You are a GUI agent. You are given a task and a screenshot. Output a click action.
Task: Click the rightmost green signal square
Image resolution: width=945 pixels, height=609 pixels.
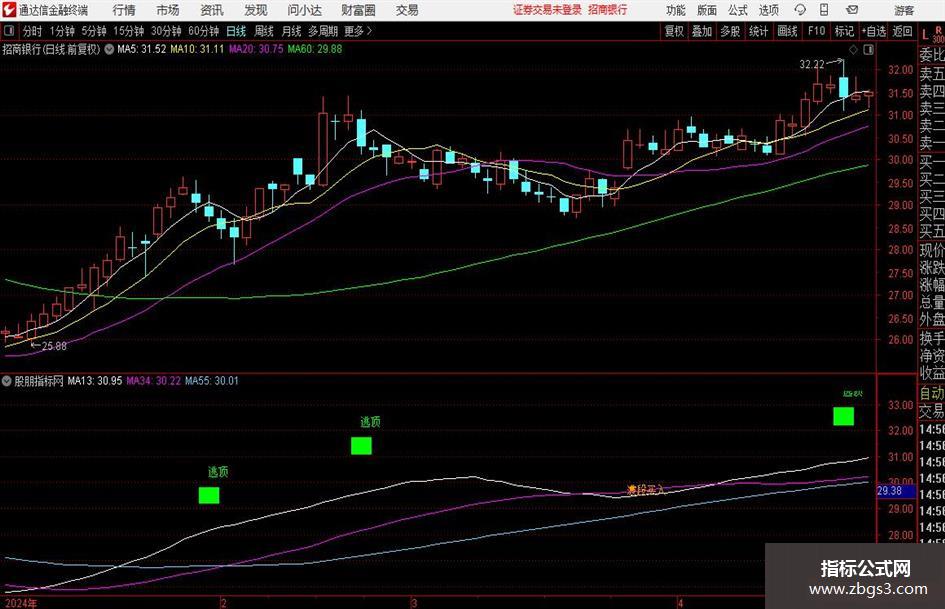(x=844, y=417)
